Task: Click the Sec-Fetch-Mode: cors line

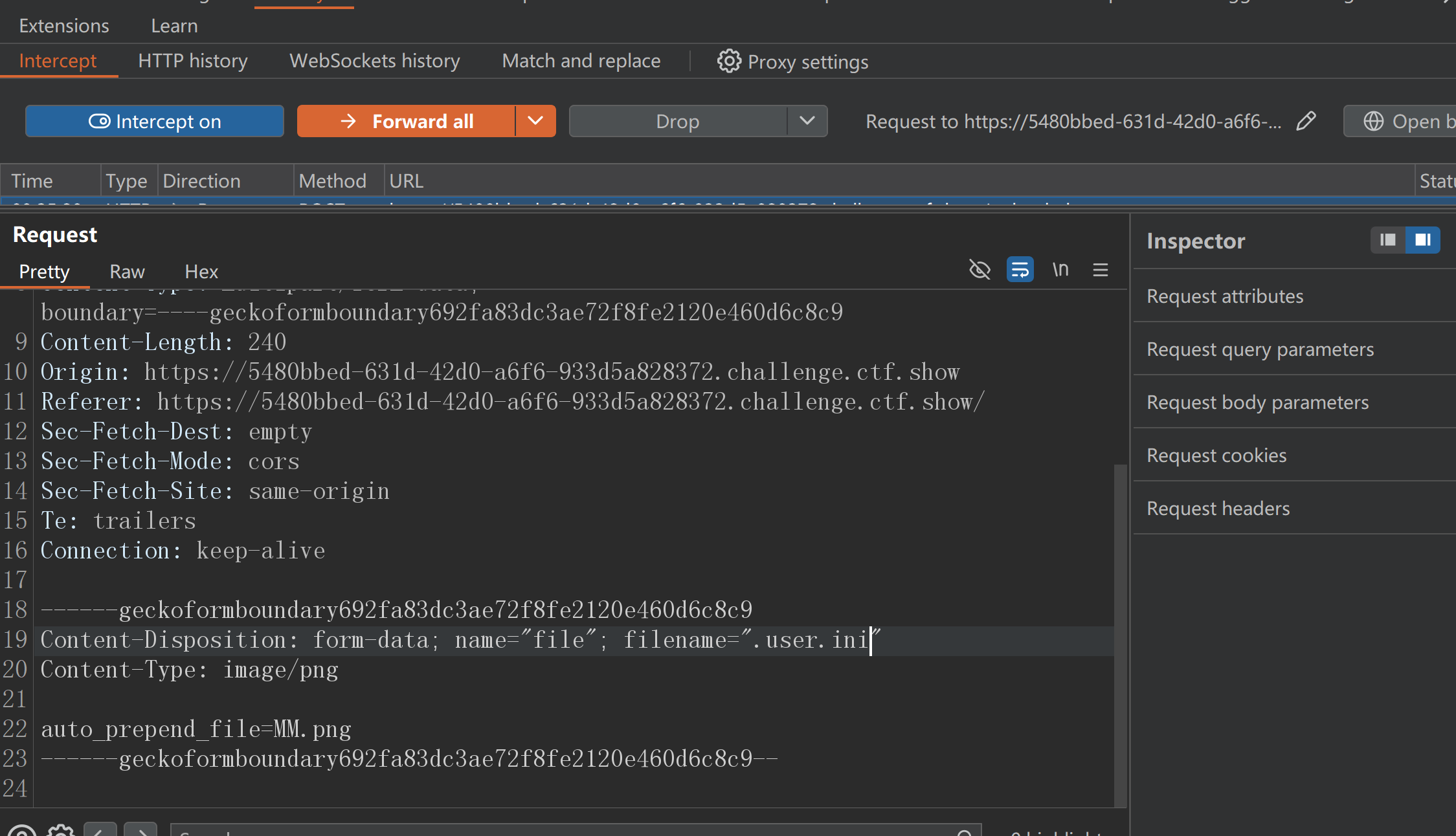Action: pos(170,461)
